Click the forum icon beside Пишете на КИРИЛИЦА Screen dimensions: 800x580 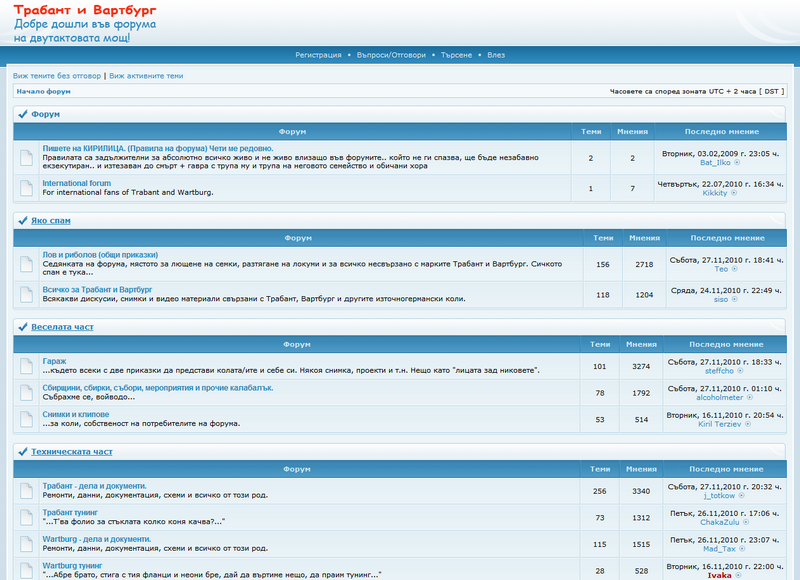[26, 158]
